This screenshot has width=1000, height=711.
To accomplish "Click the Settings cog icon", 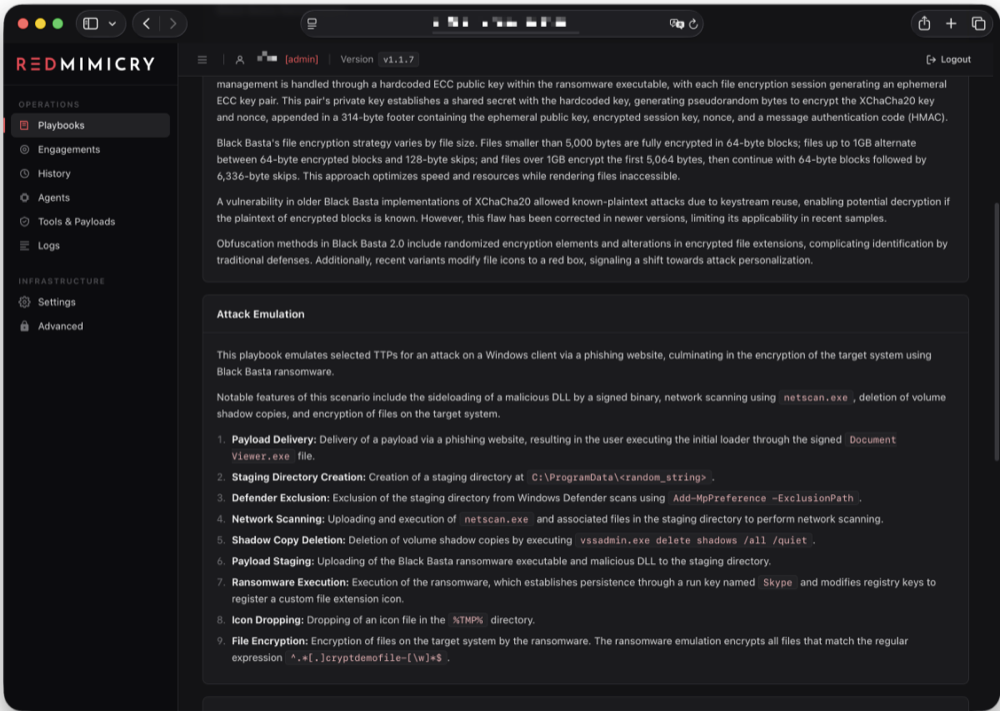I will tap(24, 302).
